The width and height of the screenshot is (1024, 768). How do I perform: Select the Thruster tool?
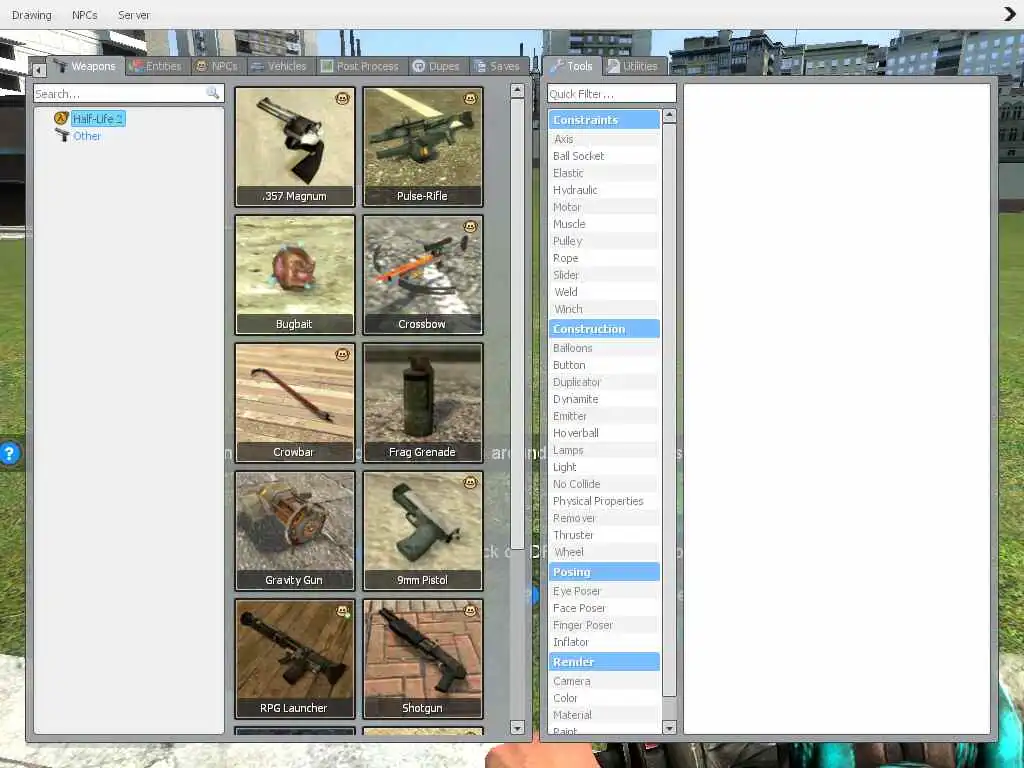[604, 535]
